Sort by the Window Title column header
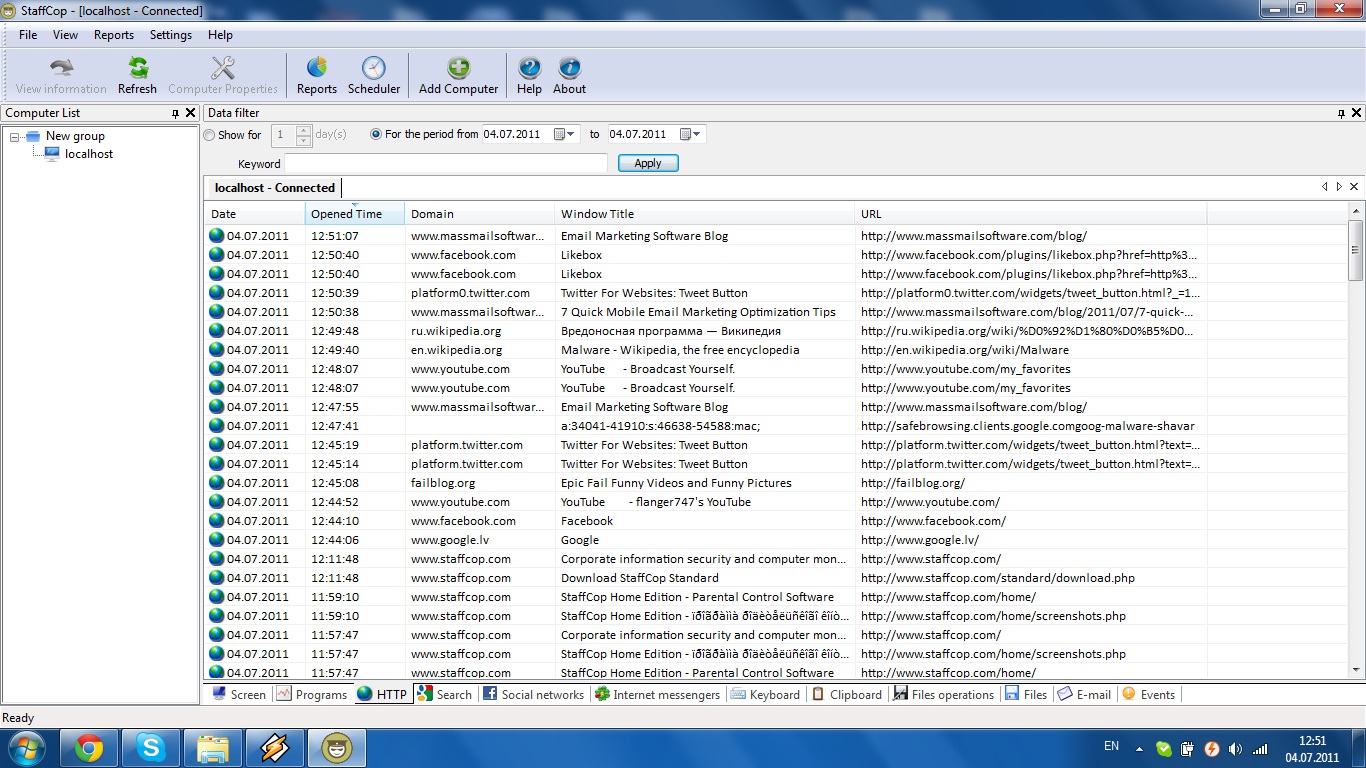Image resolution: width=1366 pixels, height=768 pixels. point(705,214)
